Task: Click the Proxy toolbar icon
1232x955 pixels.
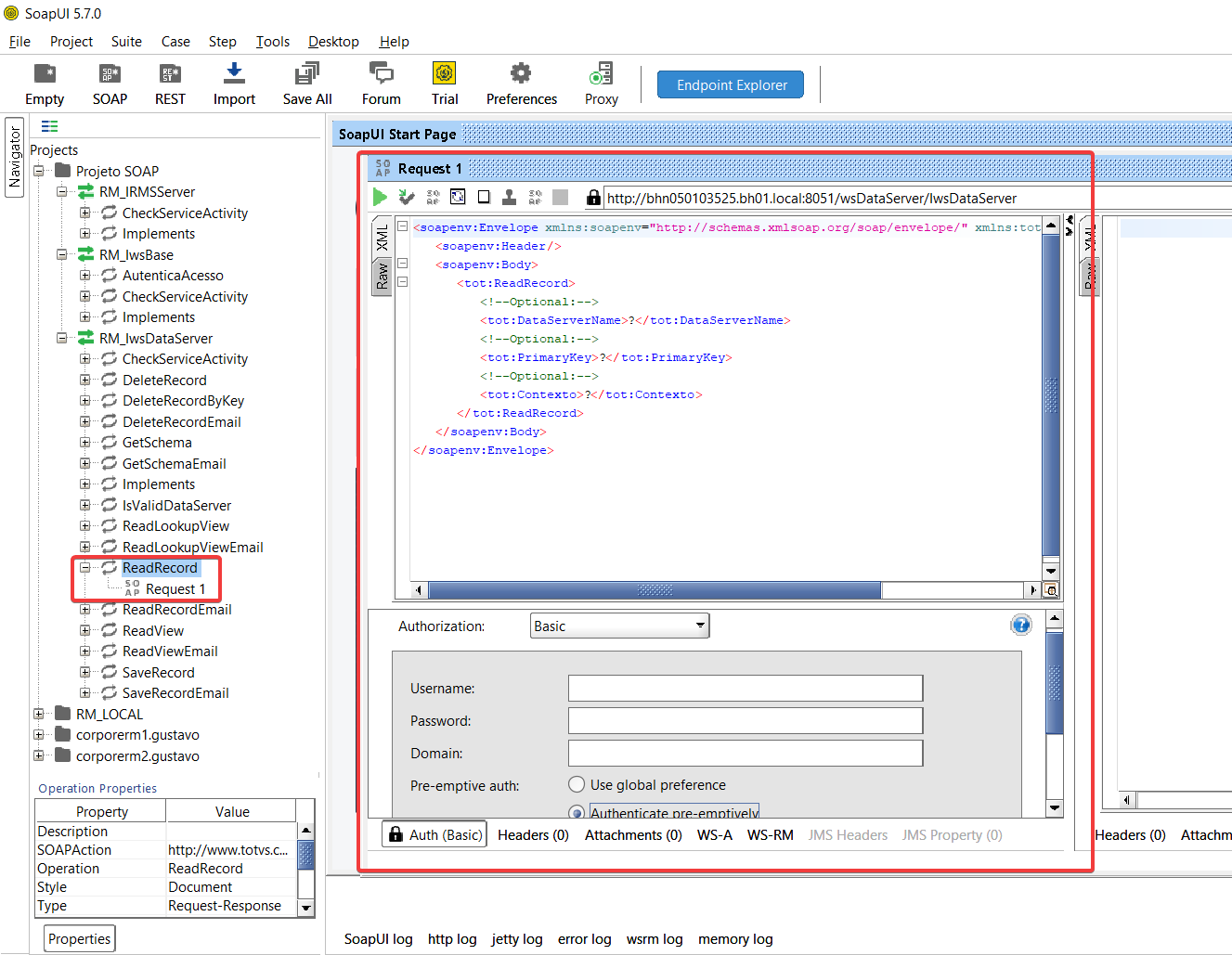Action: click(601, 73)
